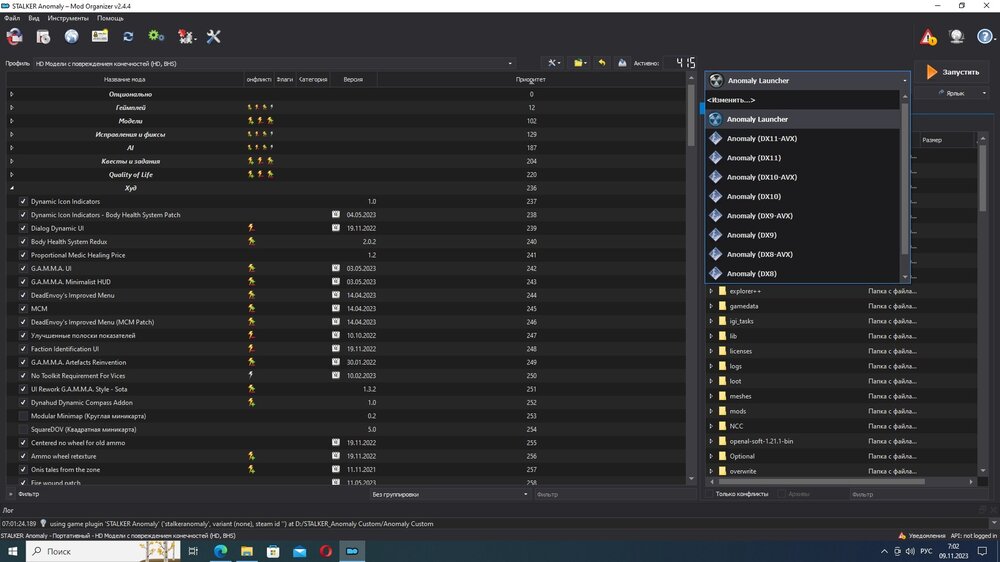This screenshot has height=562, width=1000.
Task: Click the yellow restore backup arrow icon
Action: pos(601,63)
